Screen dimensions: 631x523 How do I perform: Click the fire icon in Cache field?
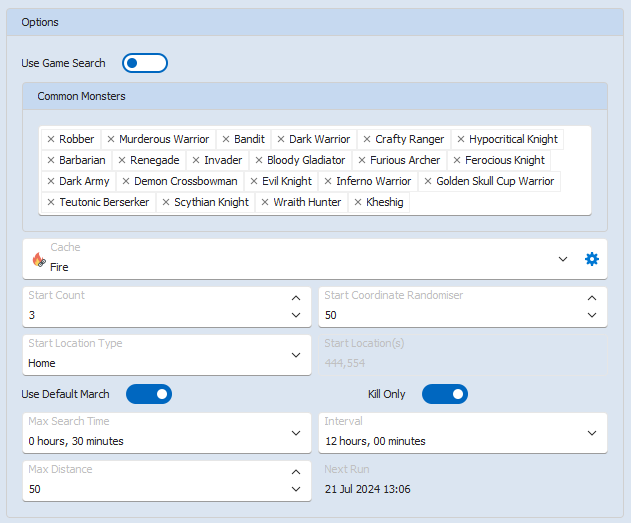[39, 260]
